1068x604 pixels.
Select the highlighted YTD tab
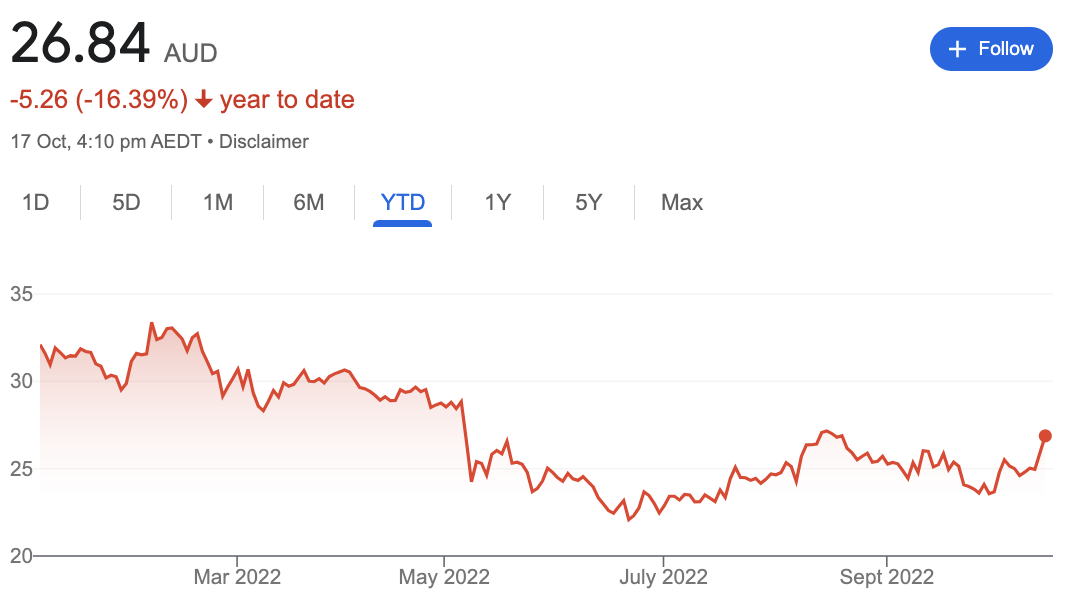(403, 202)
